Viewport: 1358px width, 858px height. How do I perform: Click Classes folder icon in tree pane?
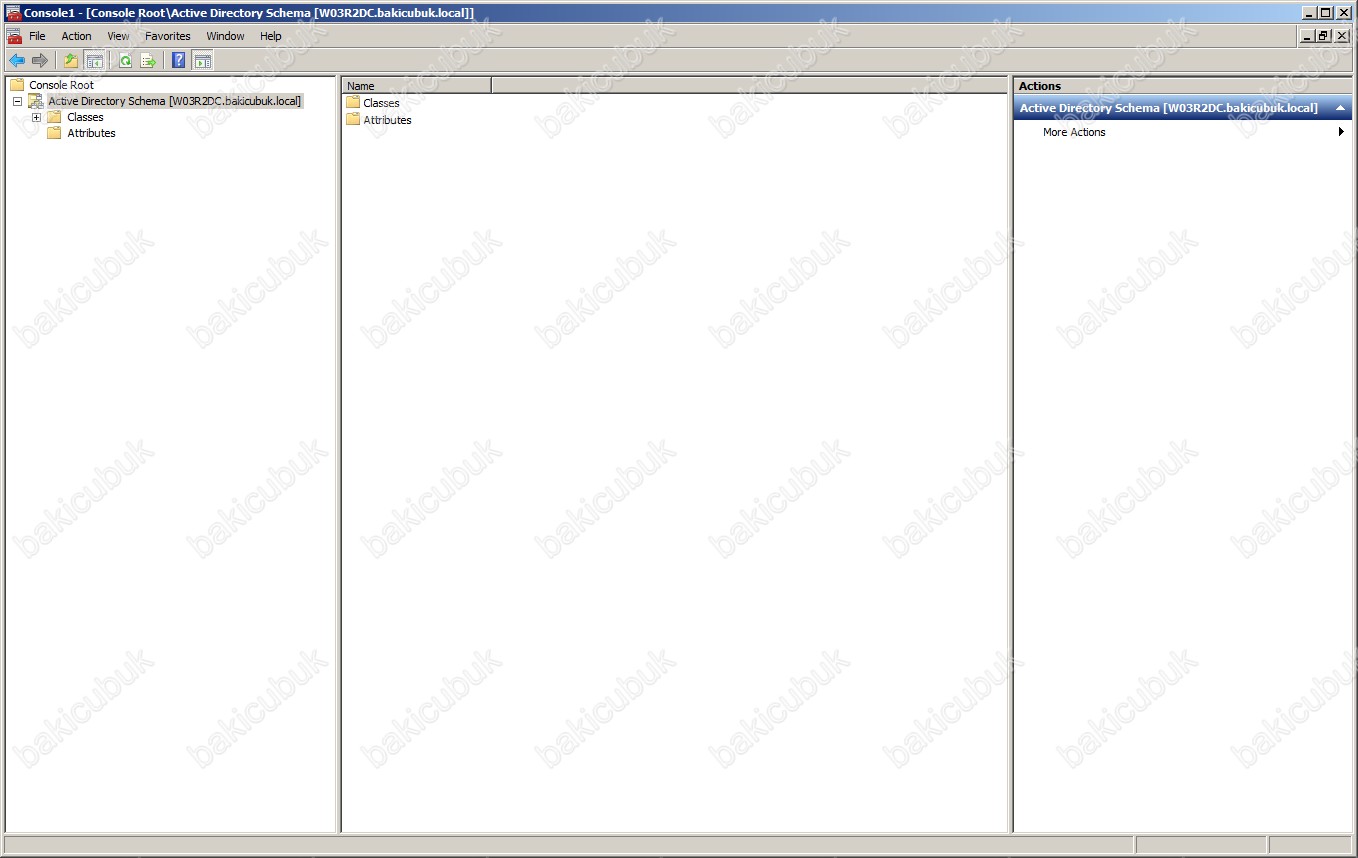(54, 117)
